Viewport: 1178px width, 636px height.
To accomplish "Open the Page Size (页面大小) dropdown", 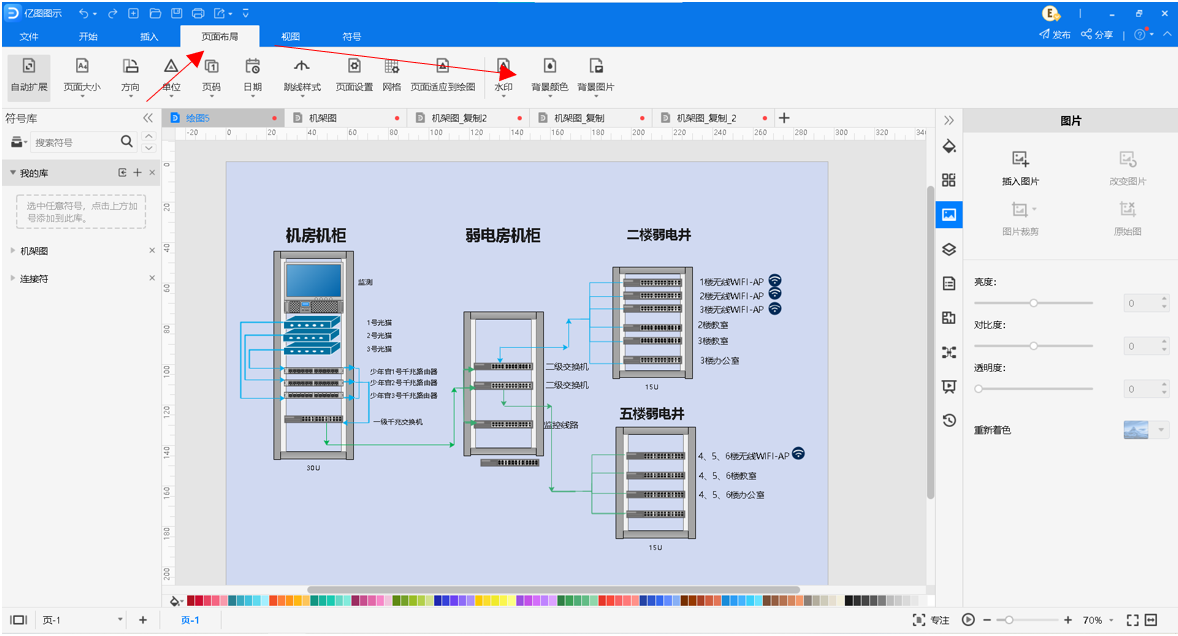I will tap(82, 67).
